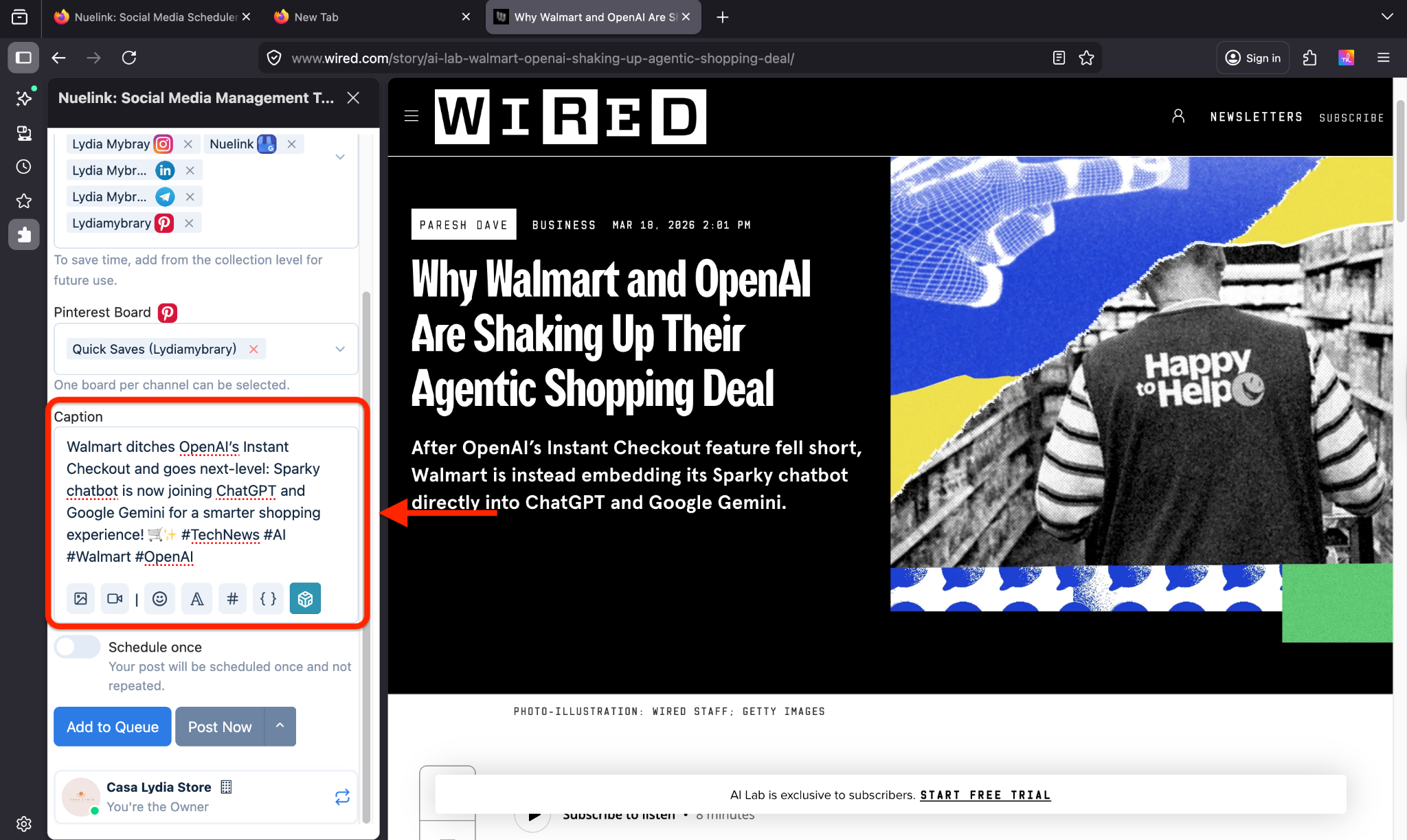Toggle the Schedule once switch
This screenshot has height=840, width=1407.
(77, 647)
